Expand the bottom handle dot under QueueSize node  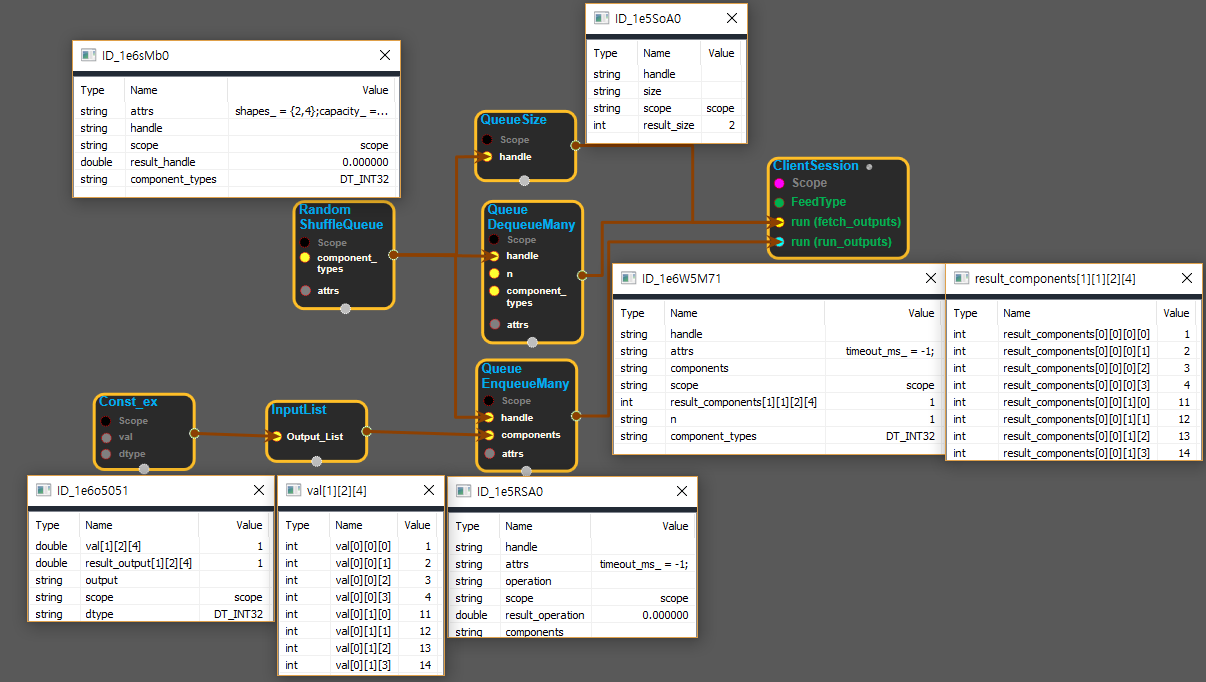coord(524,181)
